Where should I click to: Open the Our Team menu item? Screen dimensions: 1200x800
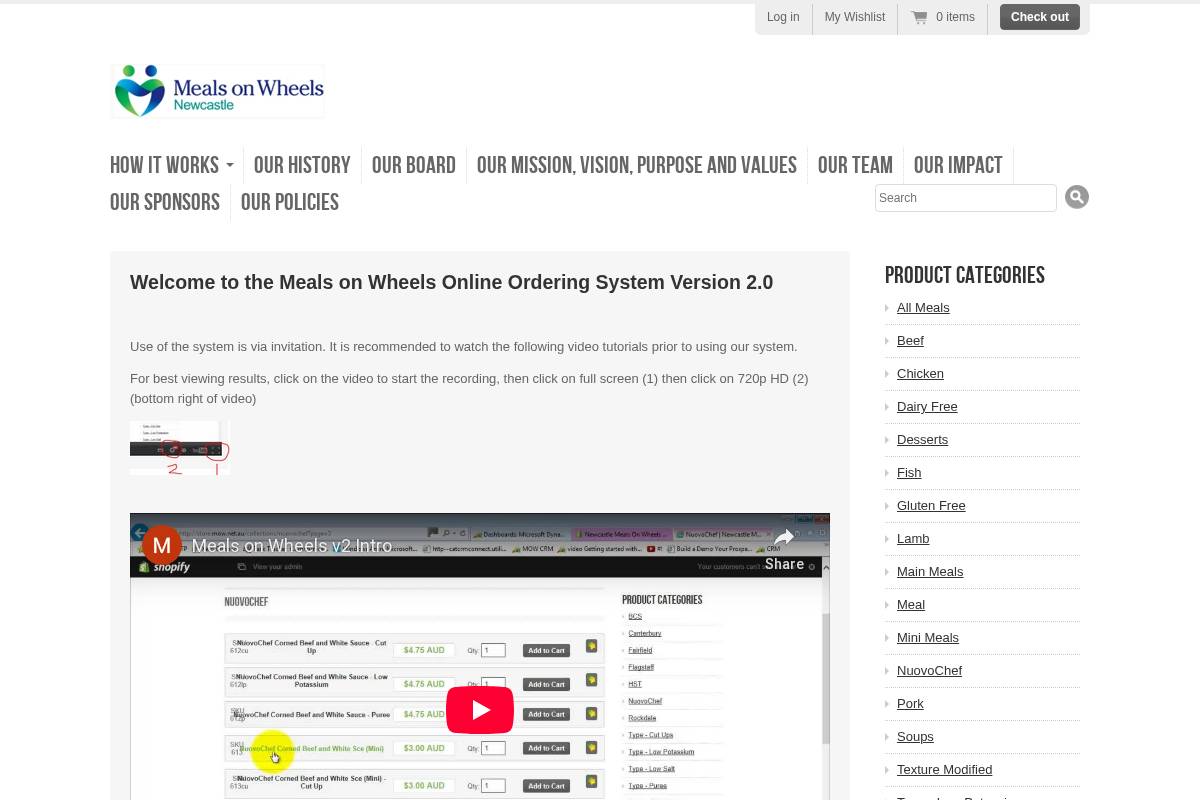(855, 165)
